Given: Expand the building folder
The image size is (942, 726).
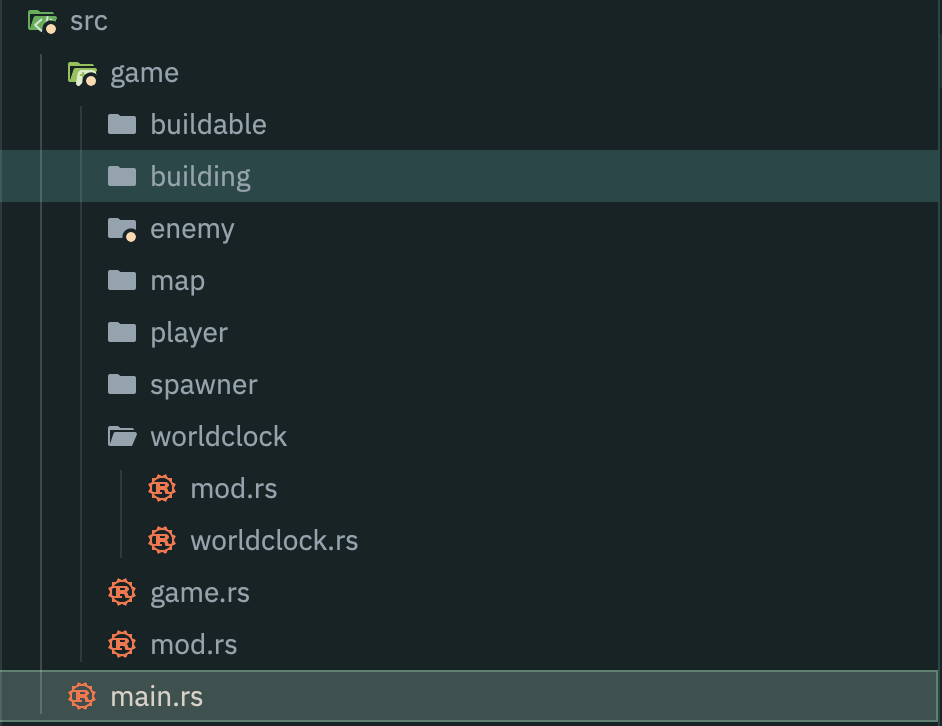Looking at the screenshot, I should (x=200, y=177).
